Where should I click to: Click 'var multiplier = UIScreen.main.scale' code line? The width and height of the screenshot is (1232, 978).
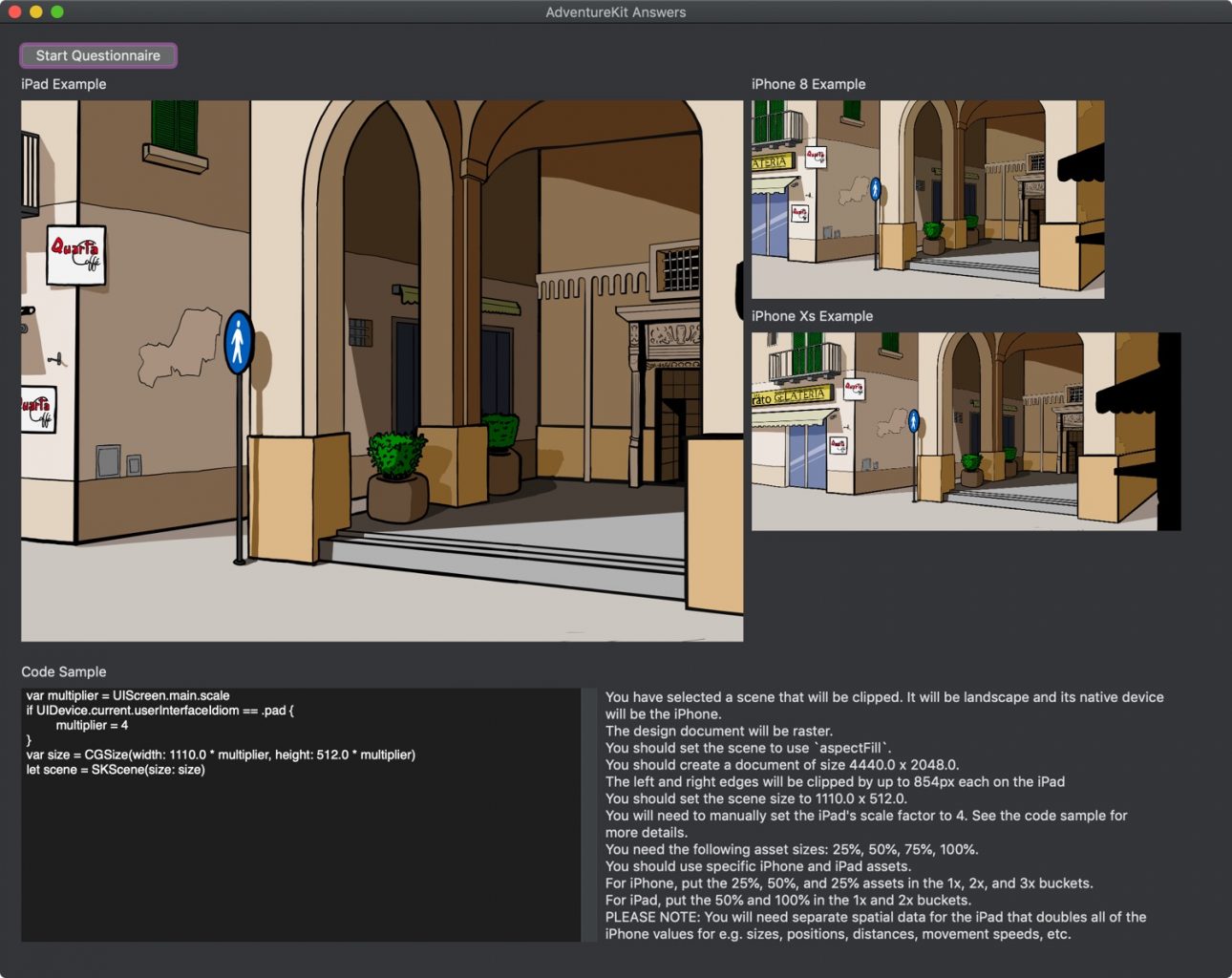pos(128,695)
